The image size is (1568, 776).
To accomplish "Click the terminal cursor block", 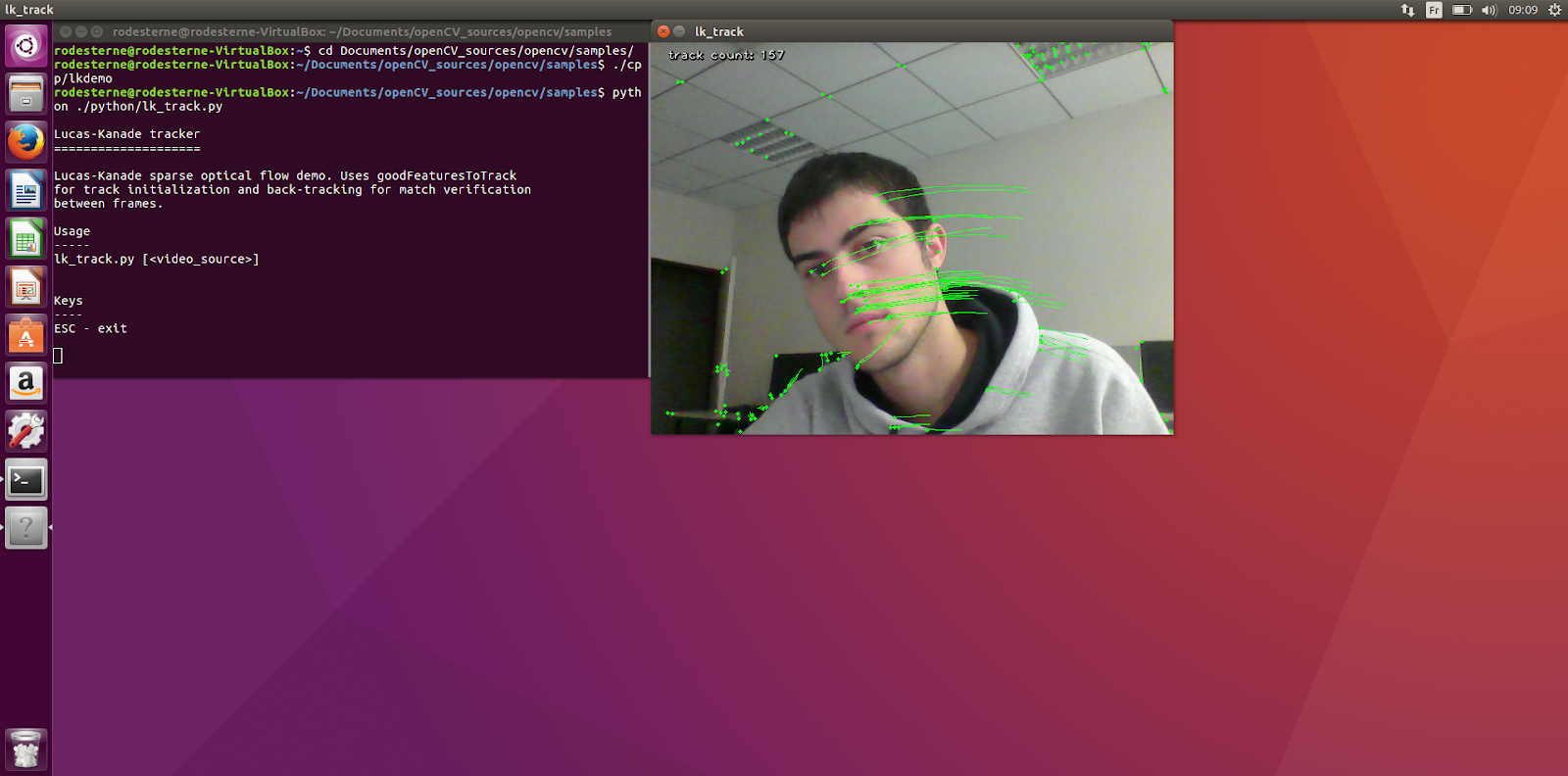I will click(x=58, y=356).
